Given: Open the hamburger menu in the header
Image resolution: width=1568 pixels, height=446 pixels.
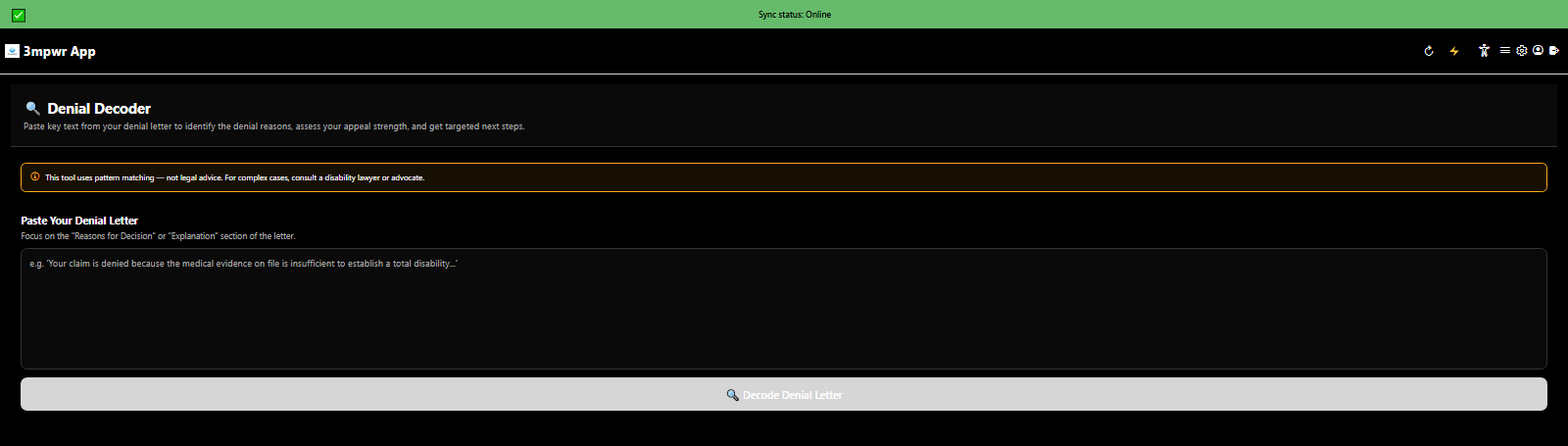Looking at the screenshot, I should (1504, 50).
